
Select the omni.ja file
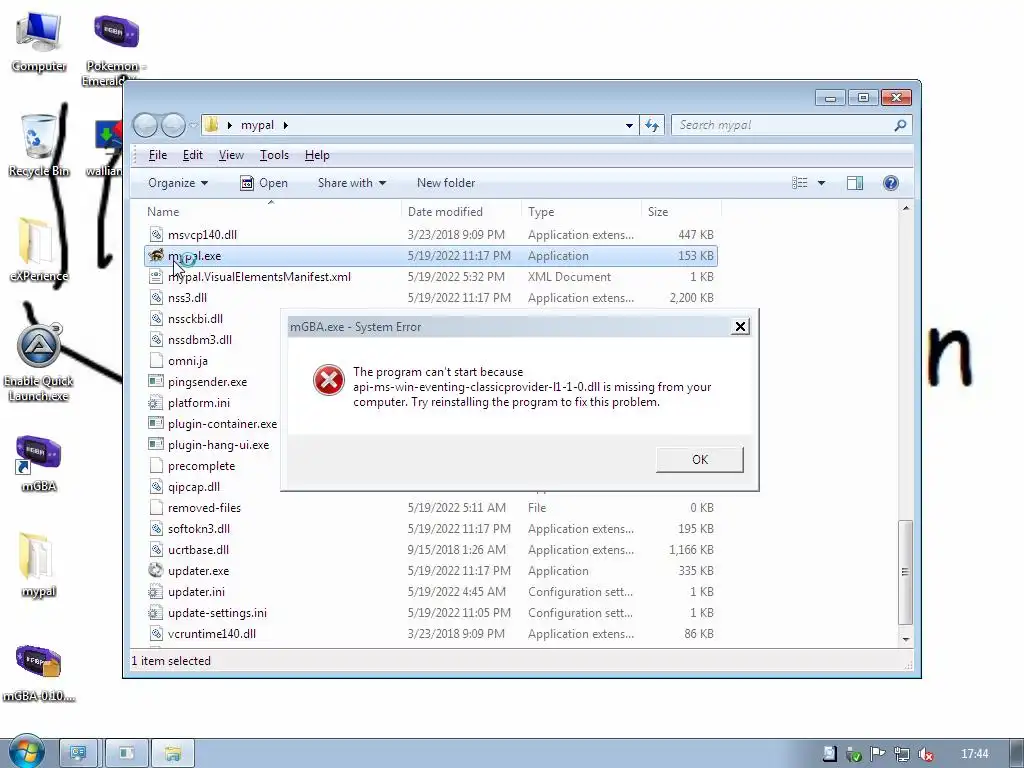pos(187,360)
